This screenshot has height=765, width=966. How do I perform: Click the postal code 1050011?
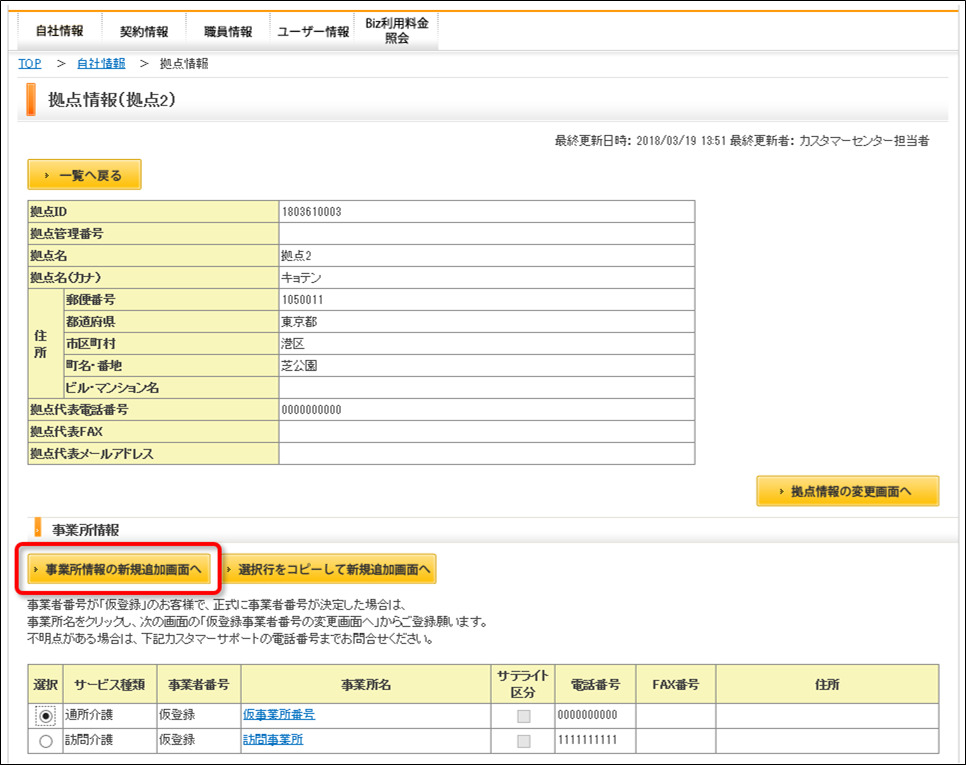tap(302, 300)
